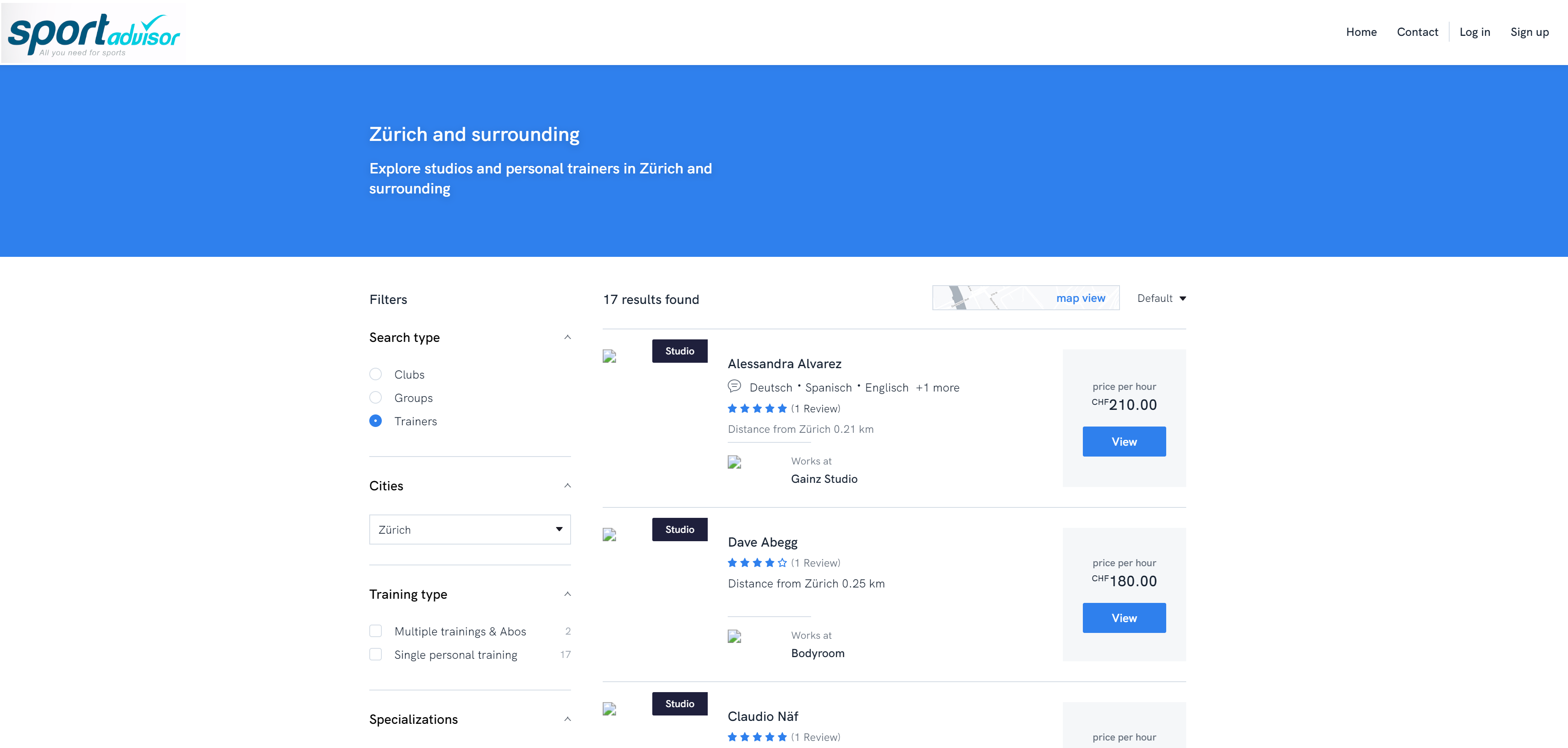This screenshot has width=1568, height=748.
Task: Click the Sportadvisor logo
Action: pyautogui.click(x=93, y=33)
